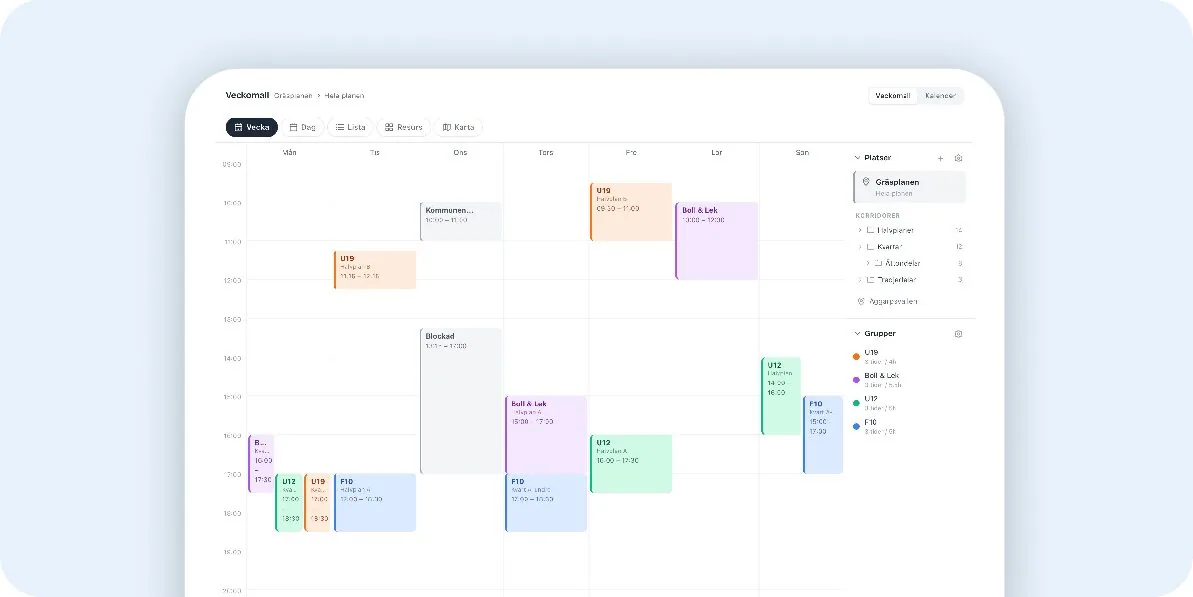Image resolution: width=1193 pixels, height=597 pixels.
Task: Switch to Kalender mode
Action: click(x=940, y=96)
